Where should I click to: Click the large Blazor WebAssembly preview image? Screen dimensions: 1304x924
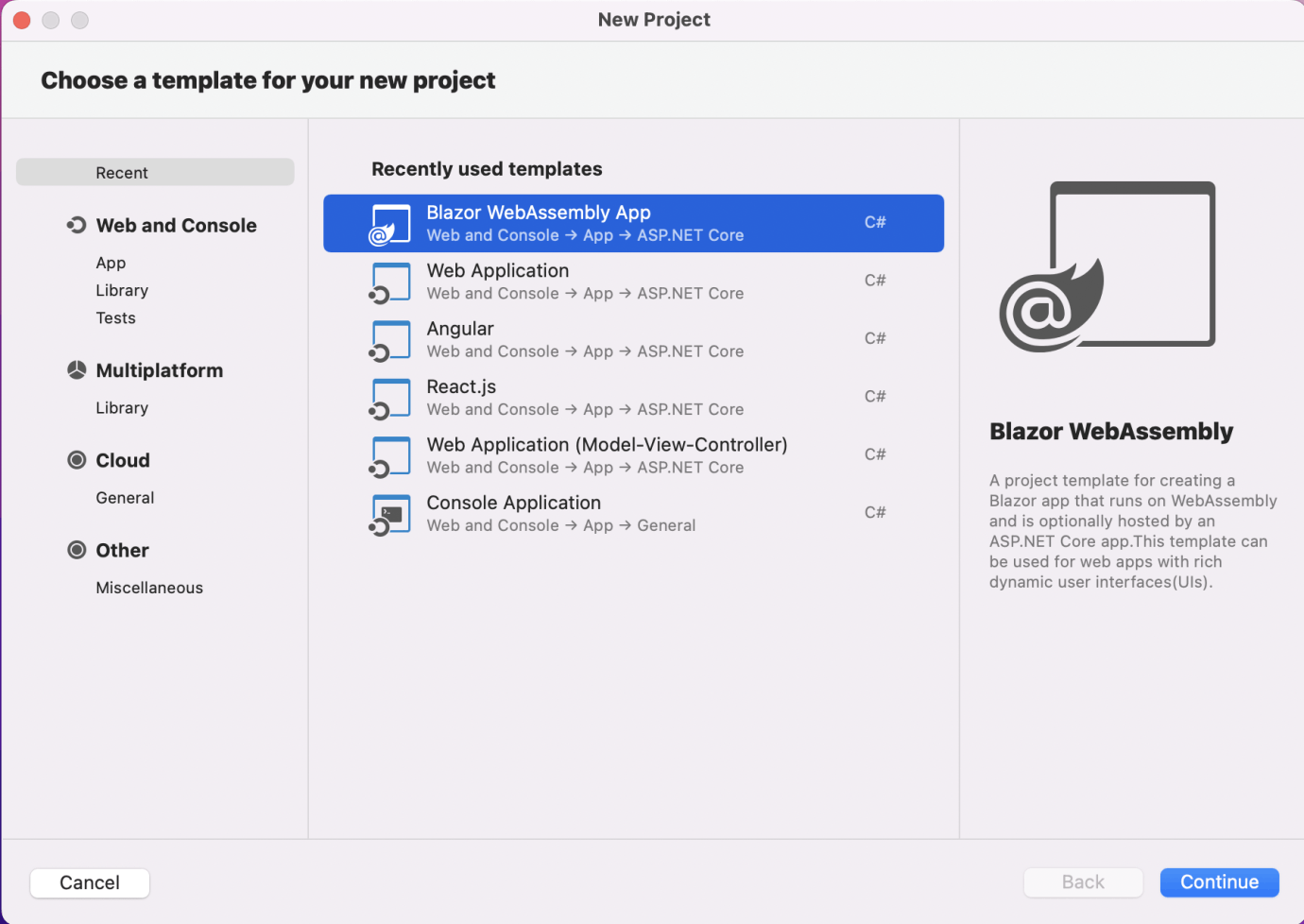[x=1107, y=266]
